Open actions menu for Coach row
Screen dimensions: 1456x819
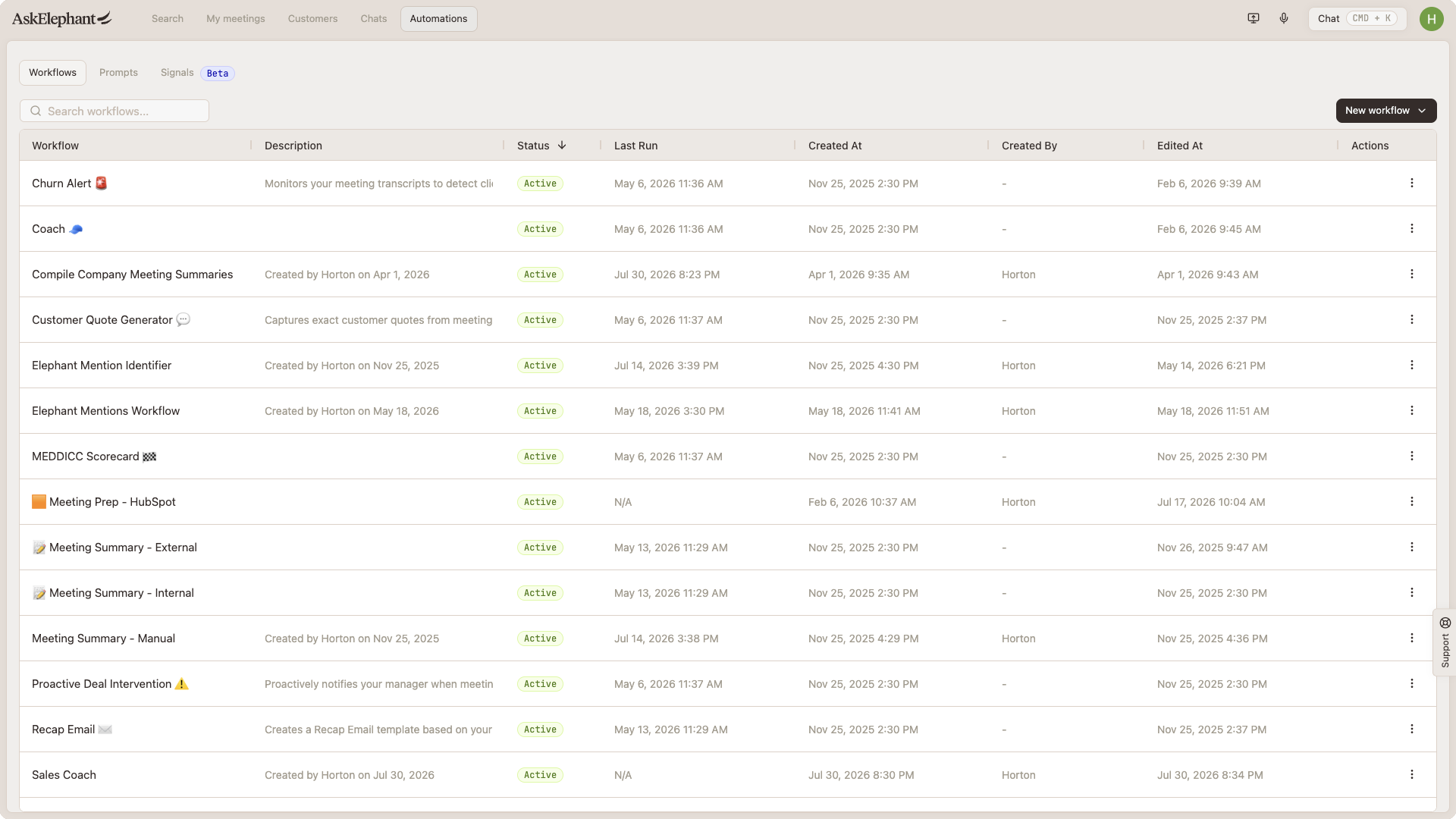(x=1412, y=228)
